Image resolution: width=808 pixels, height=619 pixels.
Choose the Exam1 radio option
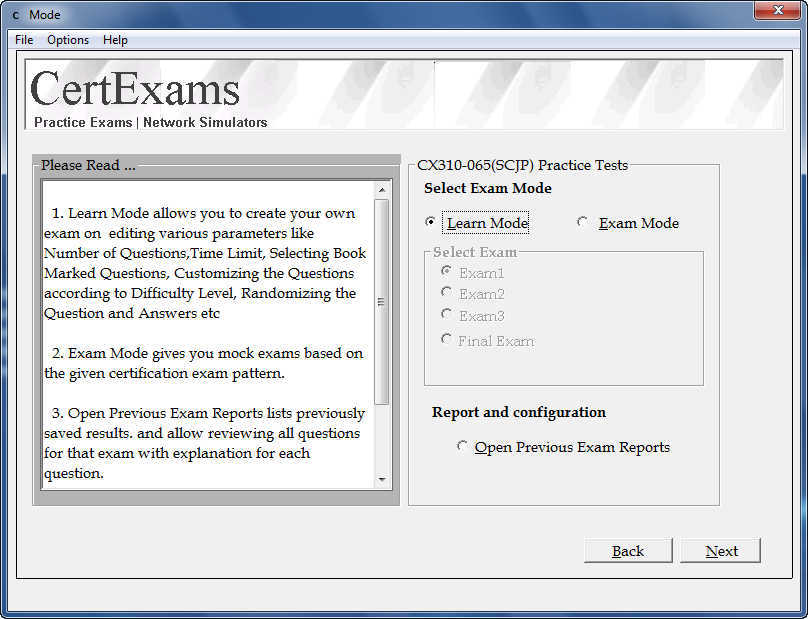pos(473,272)
